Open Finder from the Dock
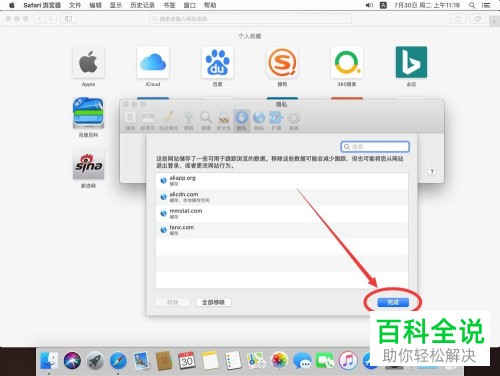This screenshot has width=500, height=376. [49, 361]
